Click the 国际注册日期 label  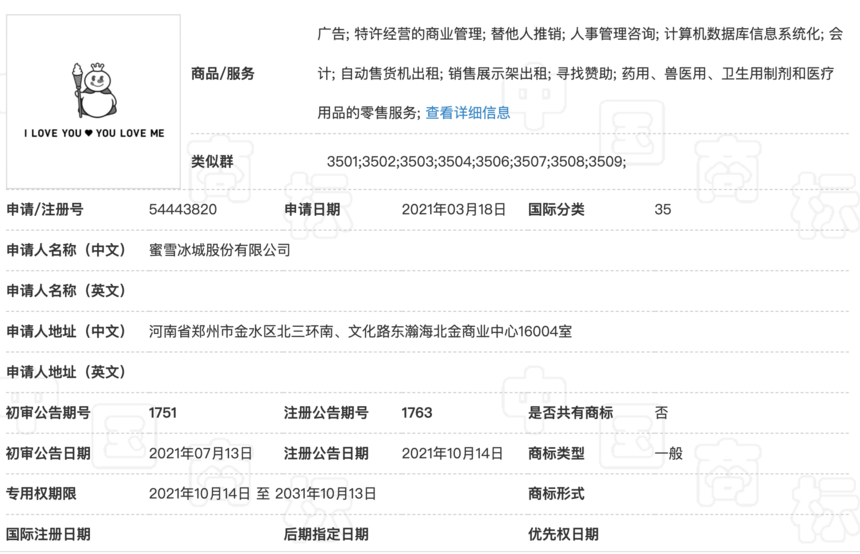point(48,534)
